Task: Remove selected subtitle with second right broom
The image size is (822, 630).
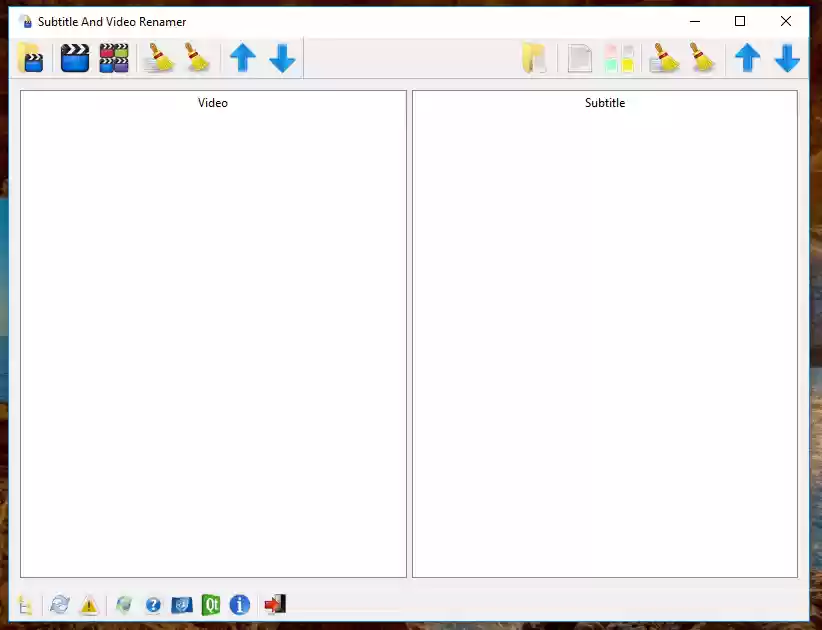Action: point(702,58)
